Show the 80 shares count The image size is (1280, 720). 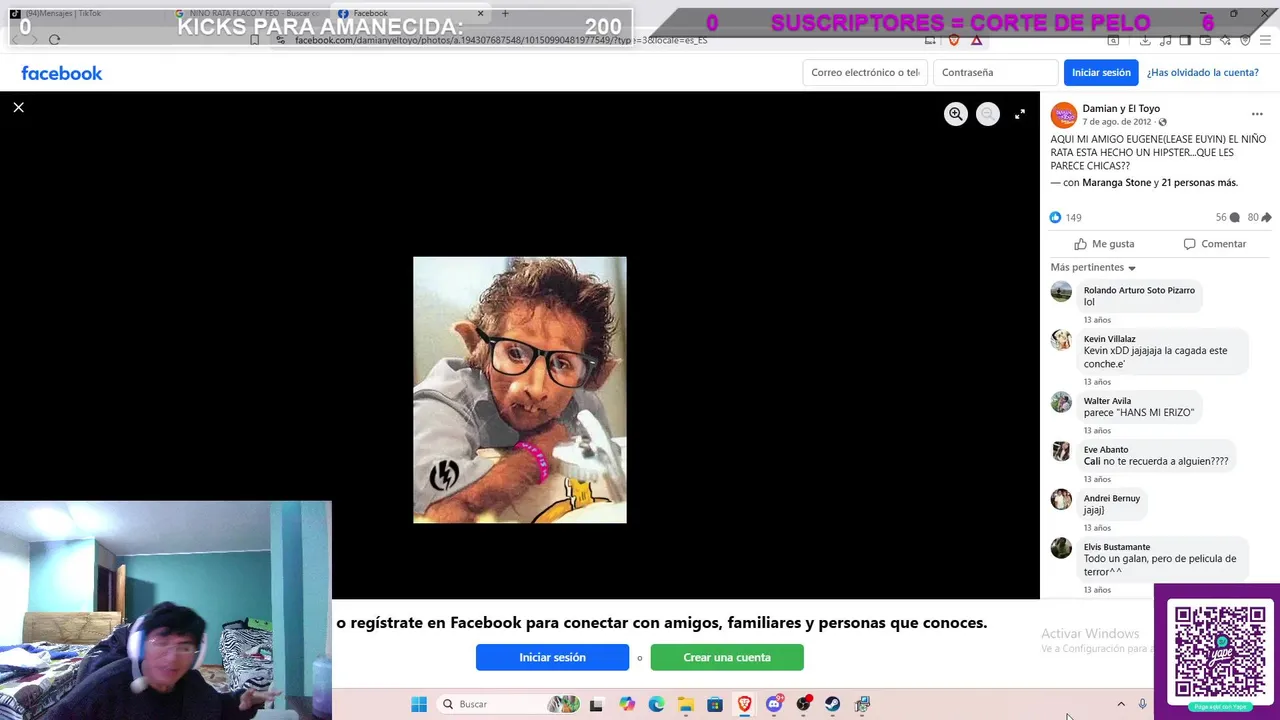[1259, 217]
